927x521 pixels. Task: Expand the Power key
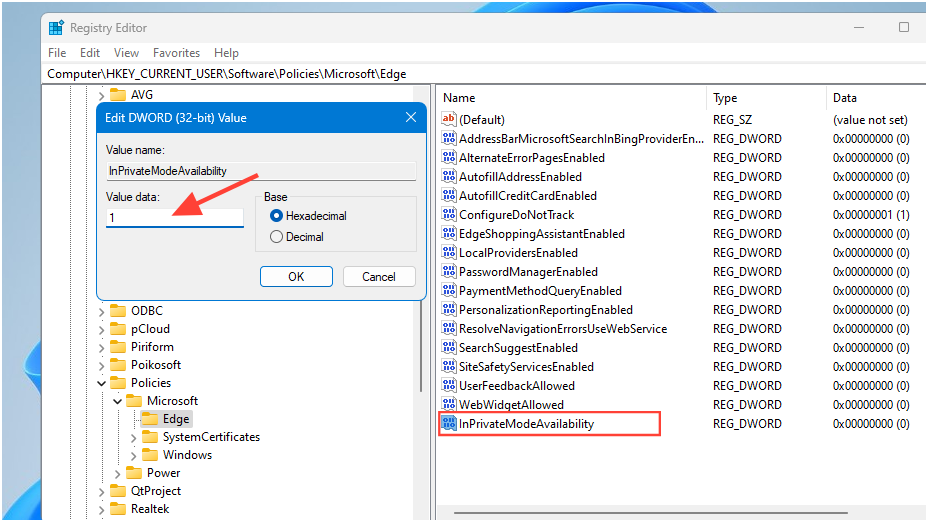point(117,474)
